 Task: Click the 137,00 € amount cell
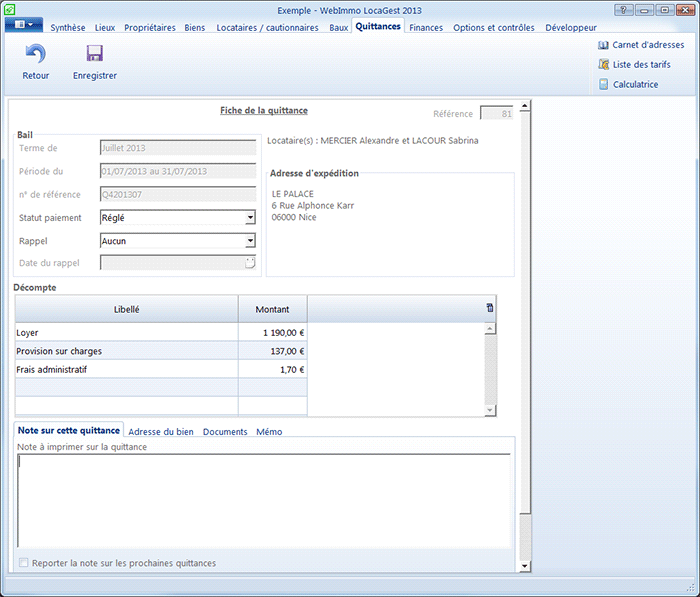(272, 351)
